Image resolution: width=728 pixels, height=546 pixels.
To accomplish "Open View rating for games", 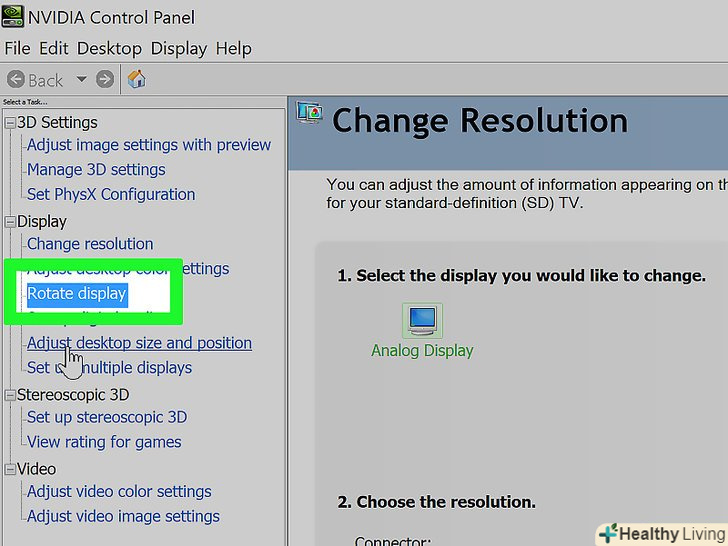I will point(104,442).
